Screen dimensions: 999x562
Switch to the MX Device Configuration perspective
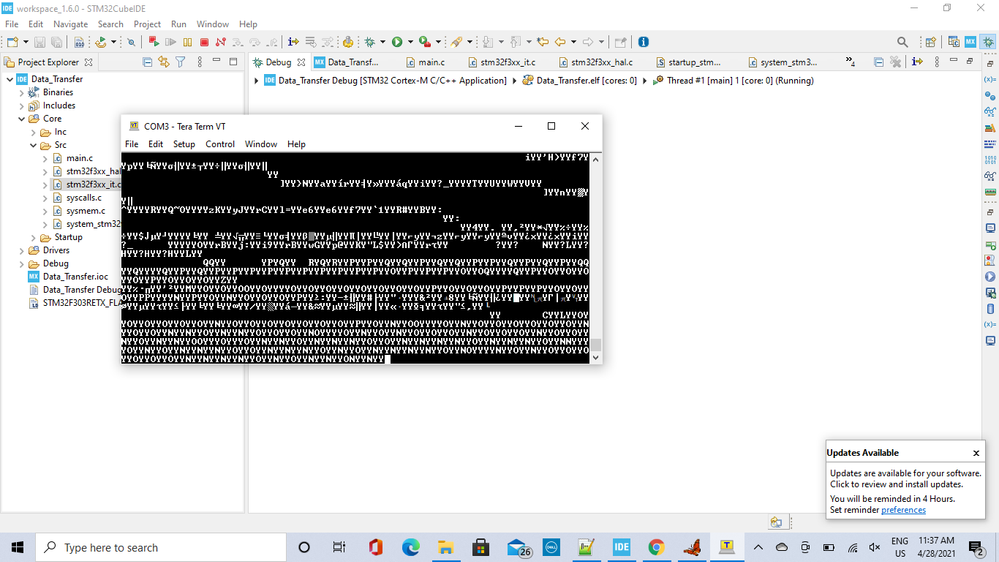(x=970, y=42)
